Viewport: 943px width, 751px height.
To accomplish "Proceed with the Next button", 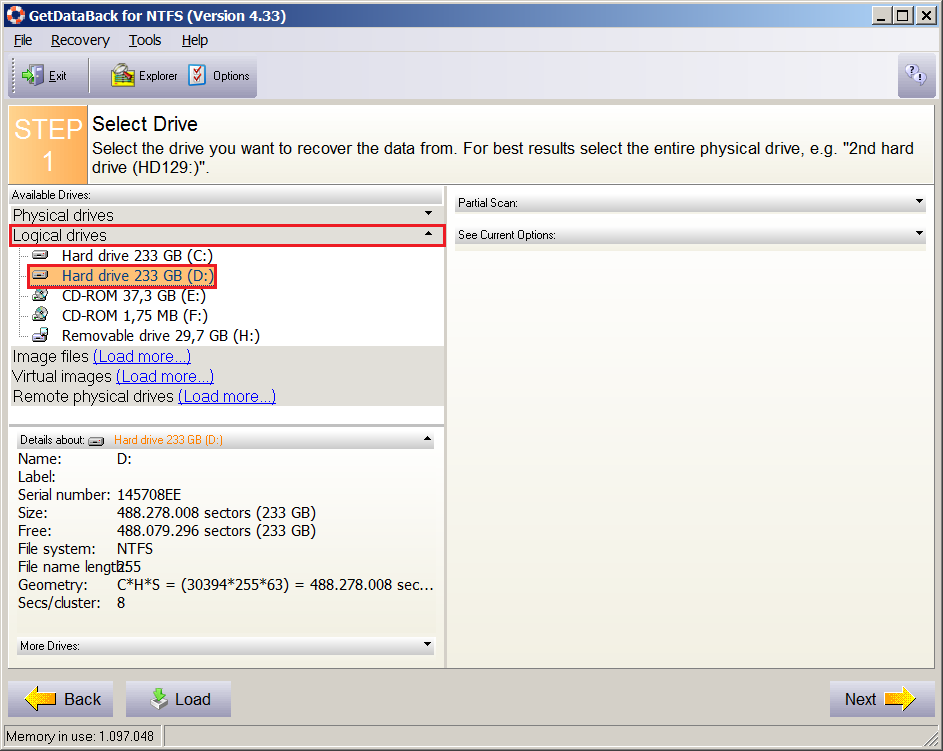I will (882, 699).
